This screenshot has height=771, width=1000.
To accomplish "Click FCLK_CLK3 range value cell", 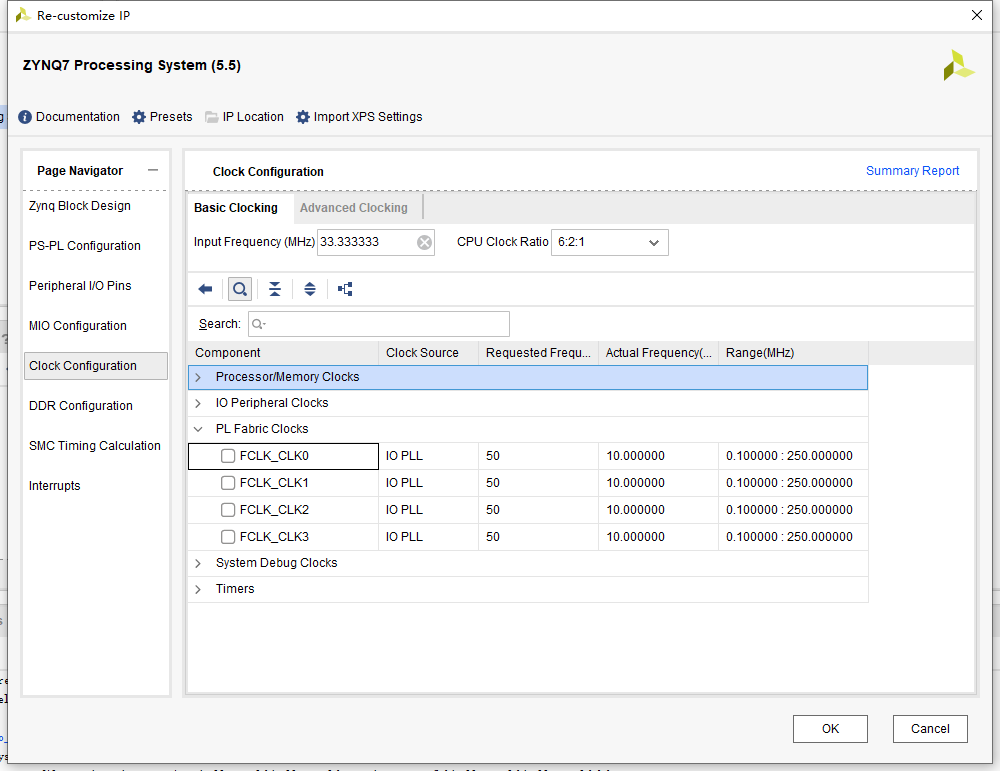I will tap(793, 536).
